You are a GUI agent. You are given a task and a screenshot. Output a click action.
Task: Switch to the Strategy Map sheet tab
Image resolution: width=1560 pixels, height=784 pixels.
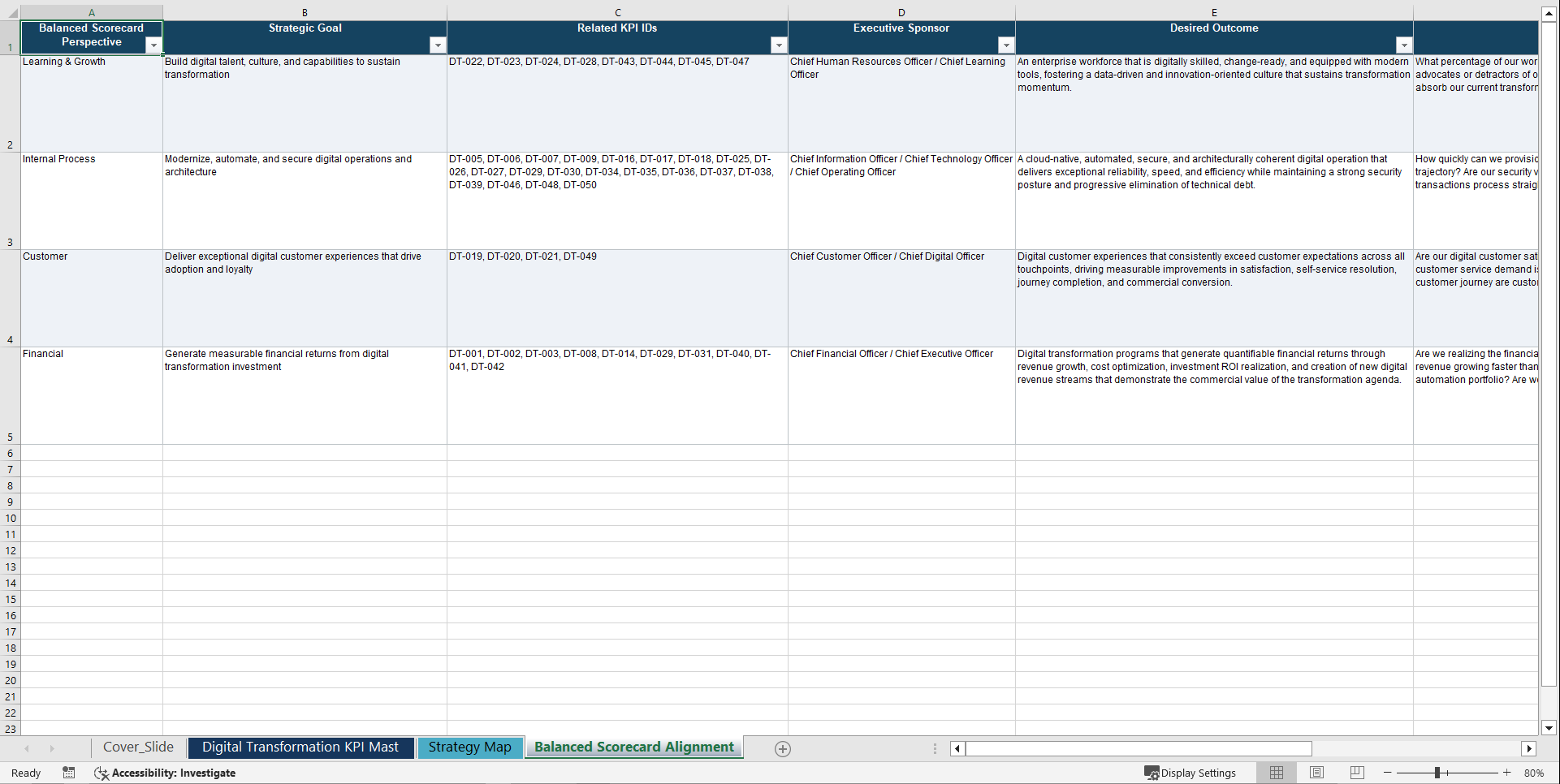click(x=469, y=747)
